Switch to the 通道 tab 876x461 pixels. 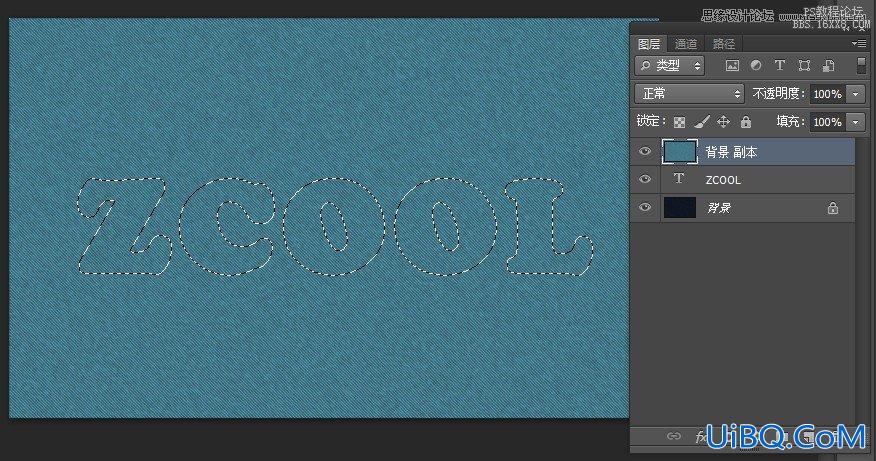686,44
